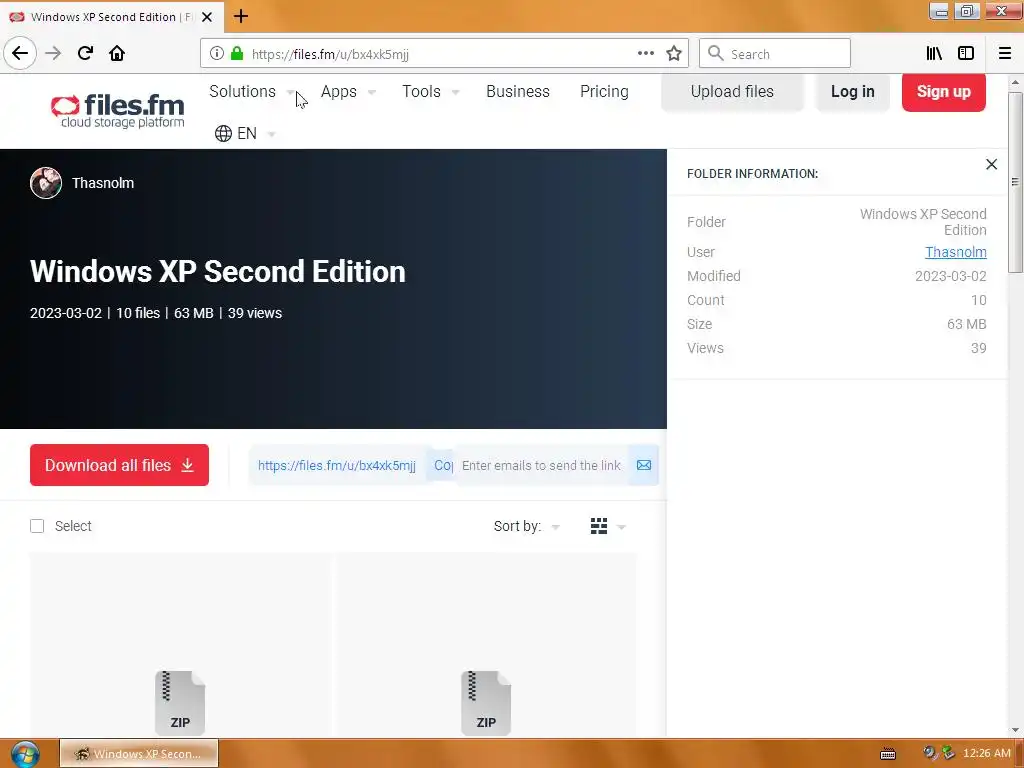Screen dimensions: 1024x768
Task: Close the Folder Information panel
Action: tap(991, 165)
